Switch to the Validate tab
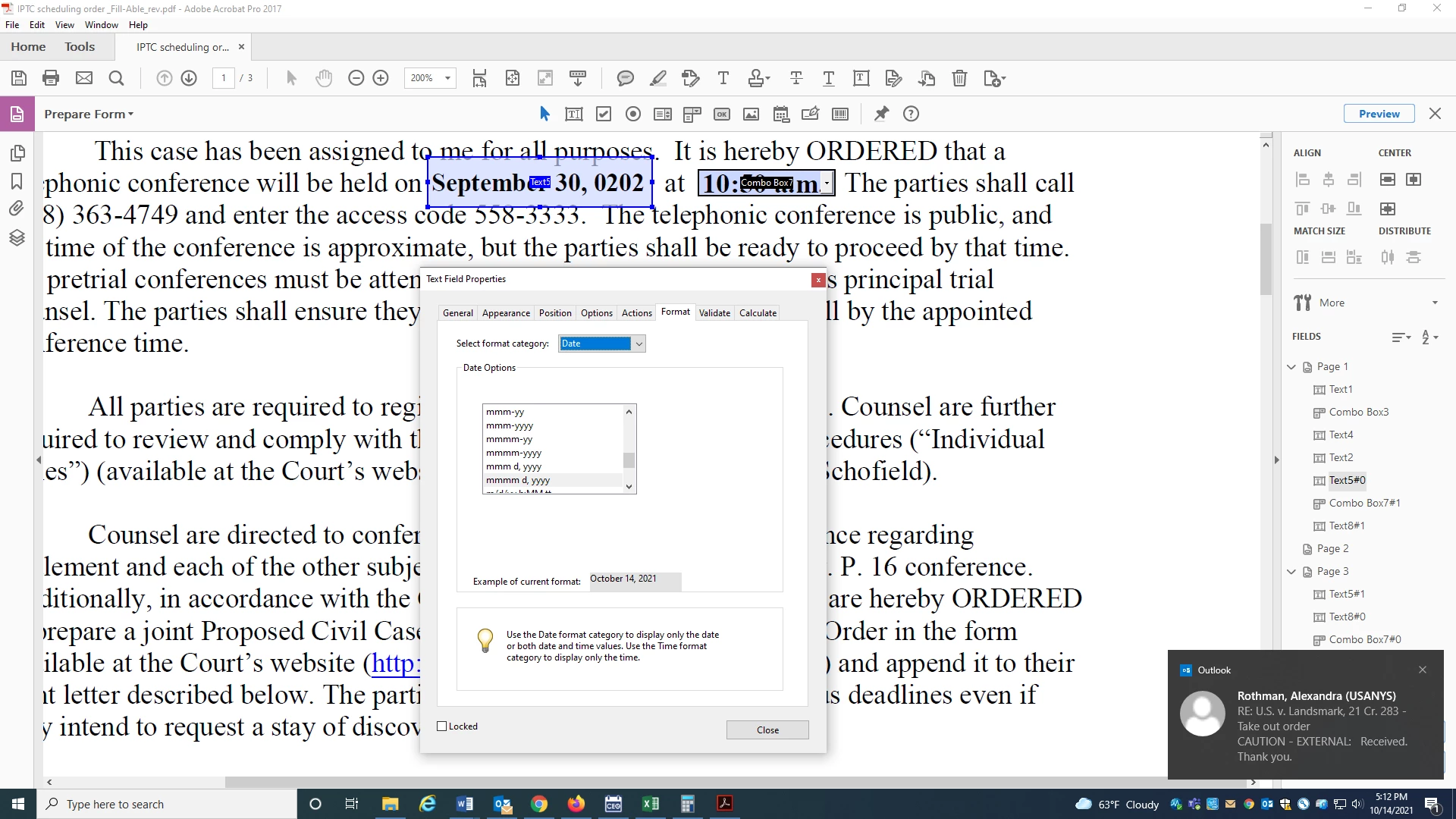 coord(714,312)
